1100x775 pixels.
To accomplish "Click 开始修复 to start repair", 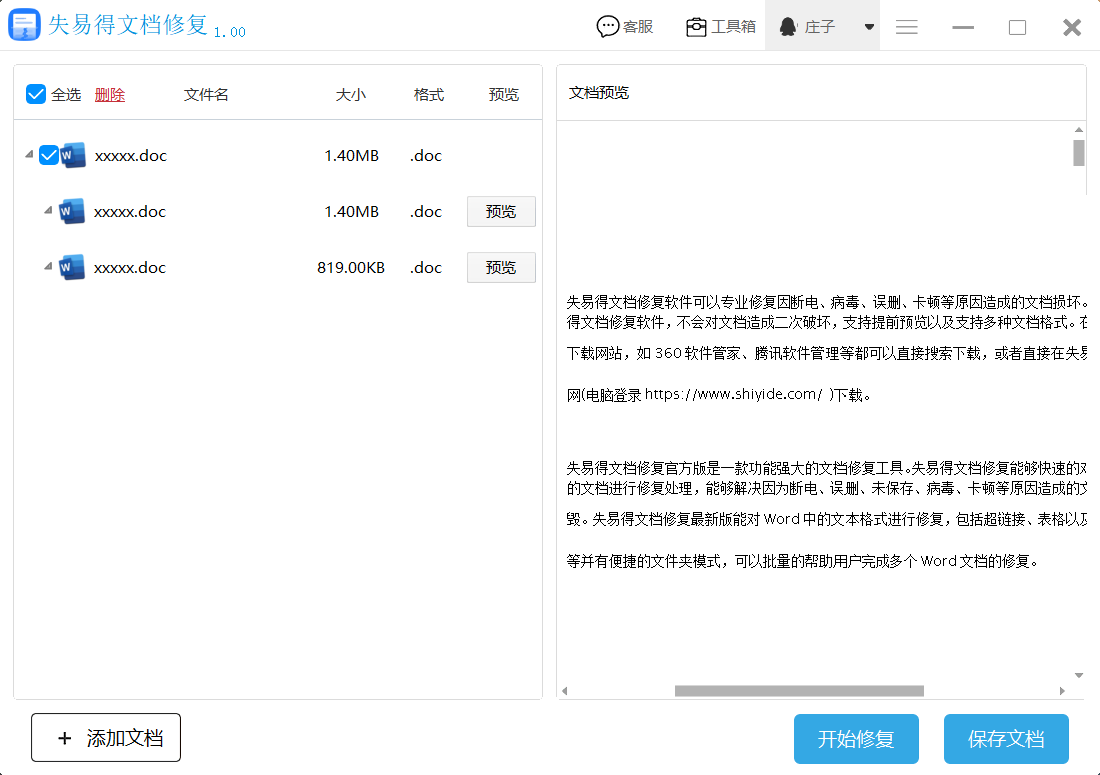I will point(856,739).
